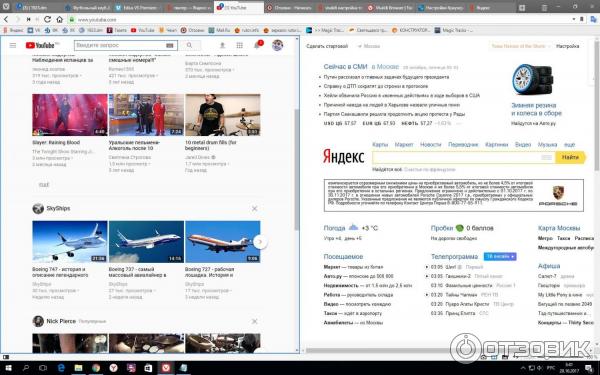
Task: Open the YouTube hamburger guide menu
Action: 13,45
